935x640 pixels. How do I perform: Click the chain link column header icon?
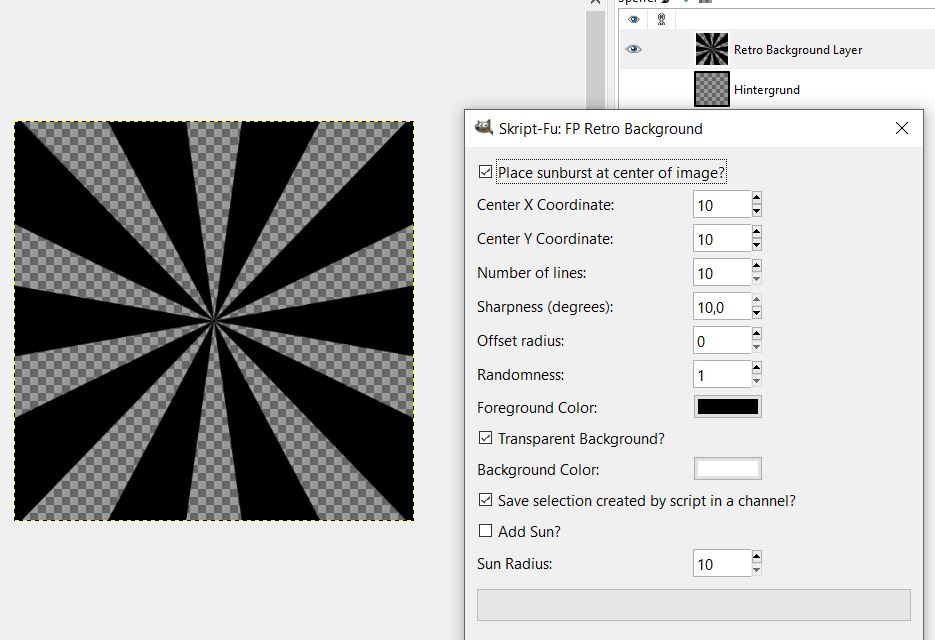click(x=661, y=19)
